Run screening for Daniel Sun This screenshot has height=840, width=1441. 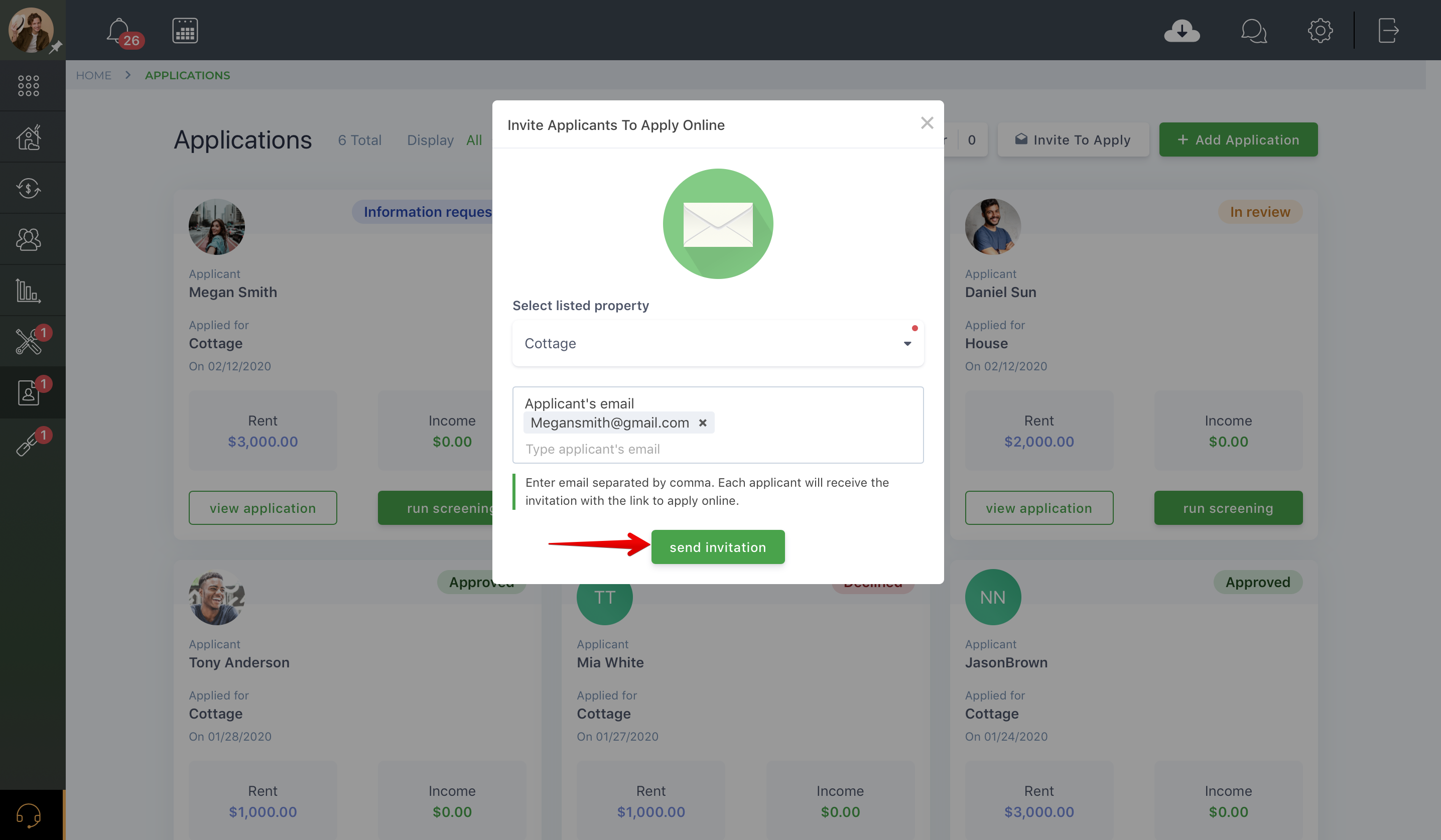(x=1228, y=508)
